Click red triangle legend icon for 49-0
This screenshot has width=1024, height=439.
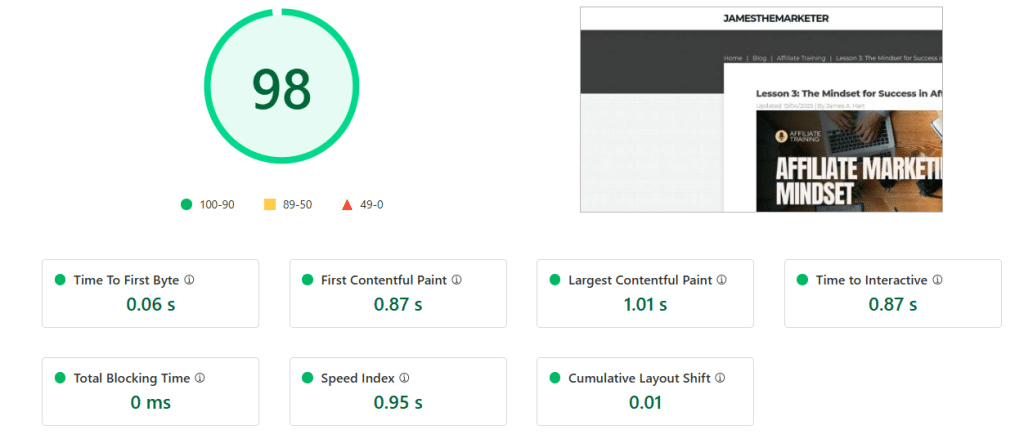tap(347, 204)
